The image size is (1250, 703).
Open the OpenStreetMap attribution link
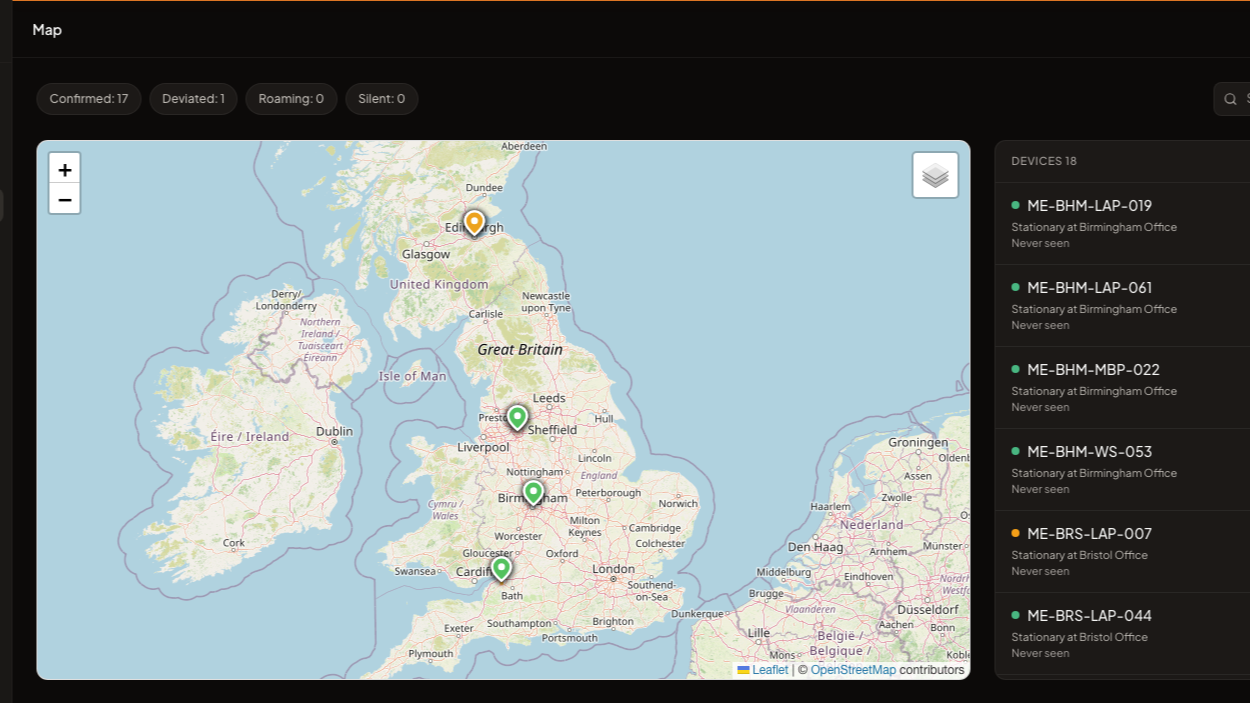(853, 670)
